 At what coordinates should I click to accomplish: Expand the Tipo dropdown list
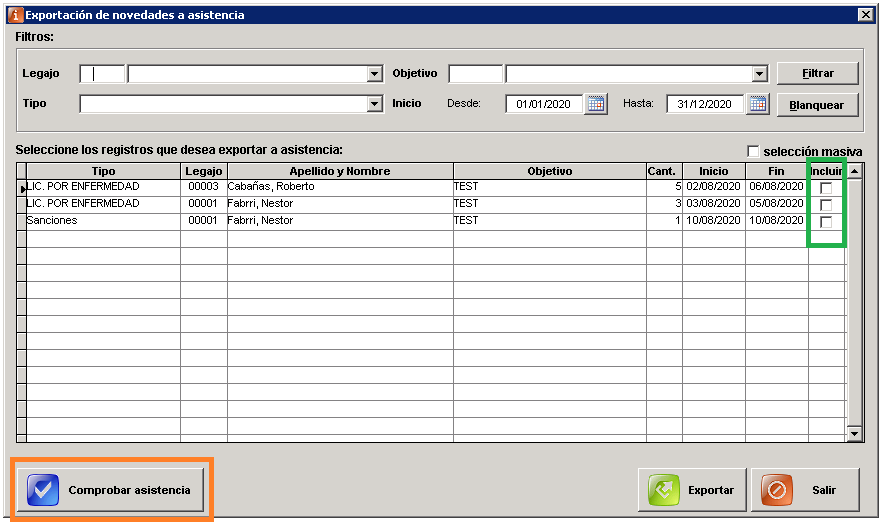pos(374,104)
